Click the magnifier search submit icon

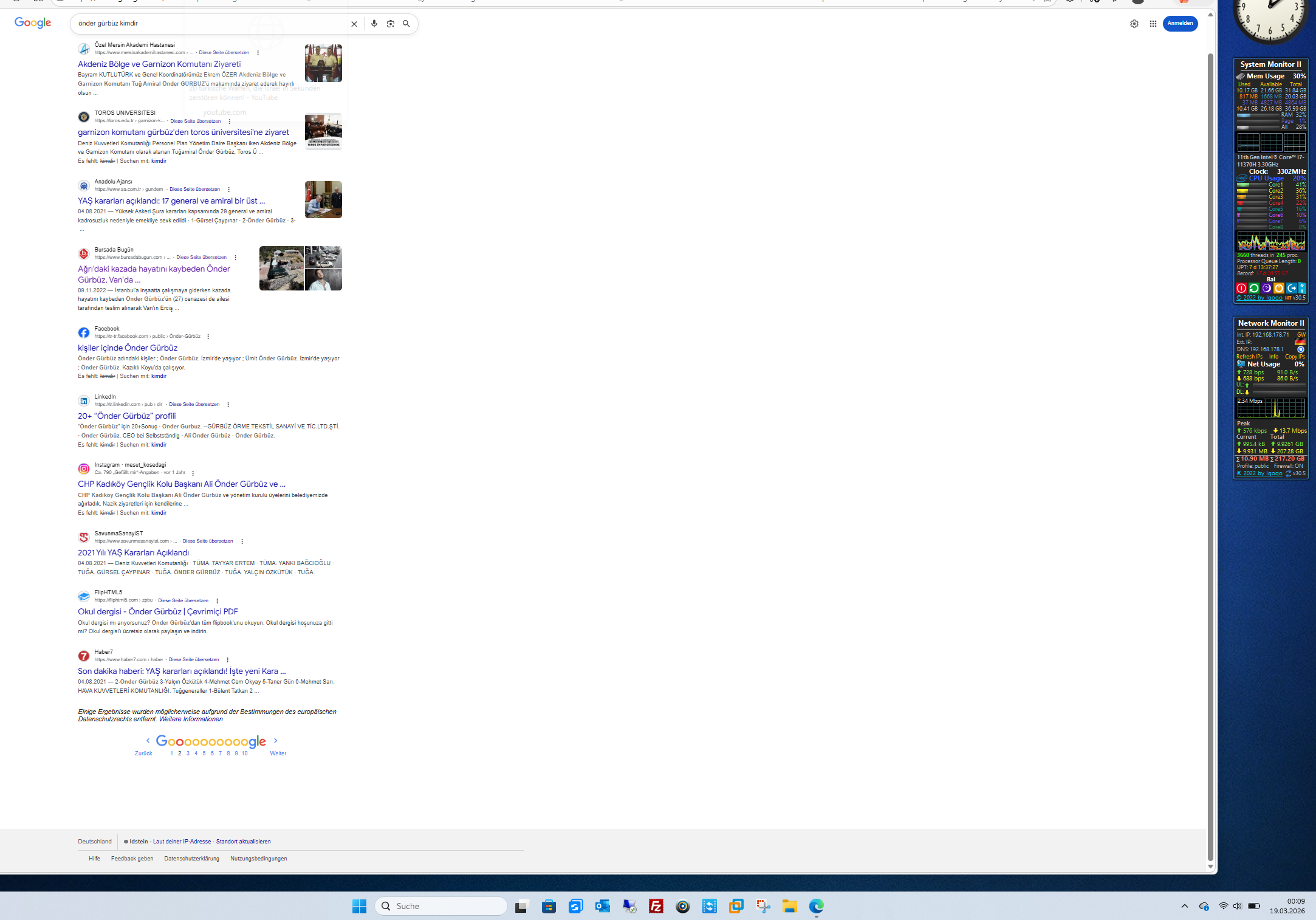406,24
